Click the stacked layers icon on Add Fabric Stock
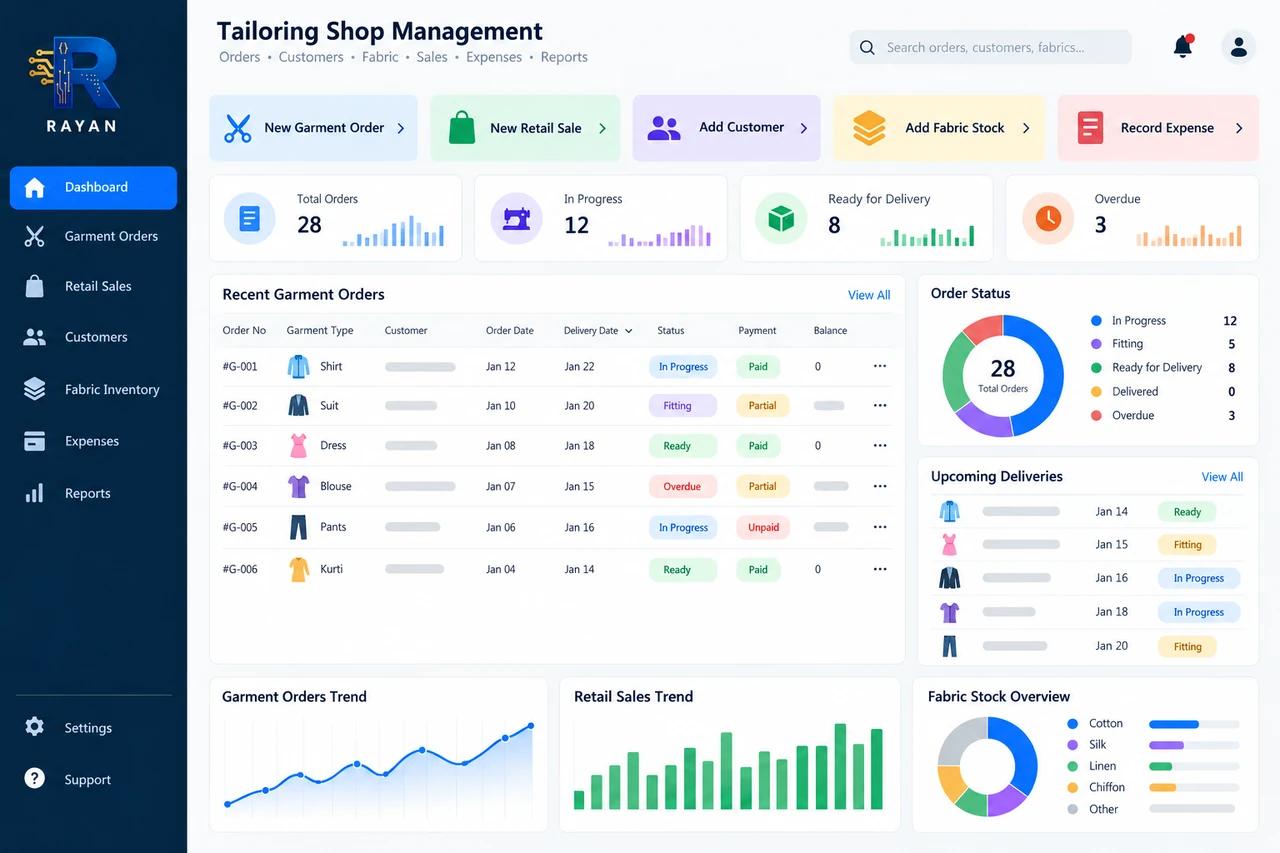The height and width of the screenshot is (853, 1280). (x=869, y=128)
